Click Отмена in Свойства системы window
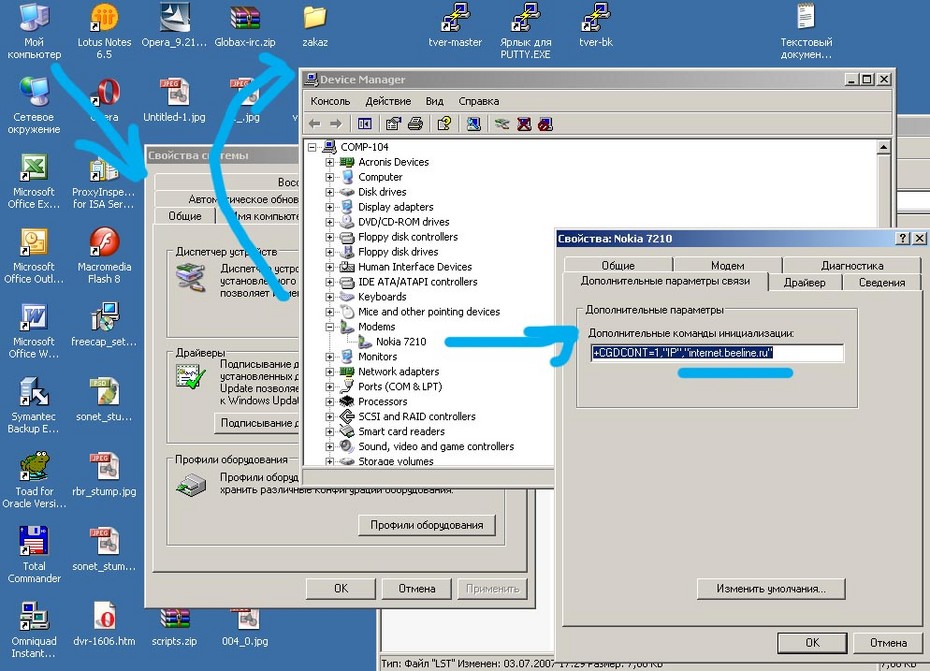The height and width of the screenshot is (671, 930). pyautogui.click(x=416, y=589)
